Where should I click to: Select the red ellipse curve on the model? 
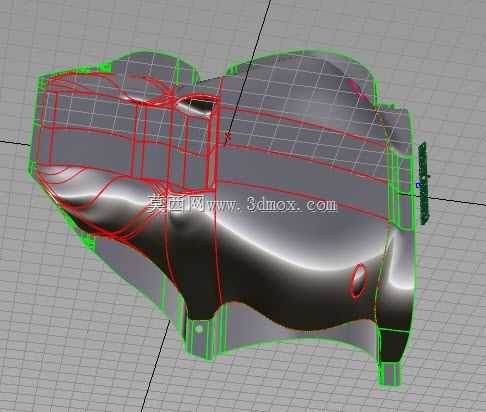(x=358, y=280)
